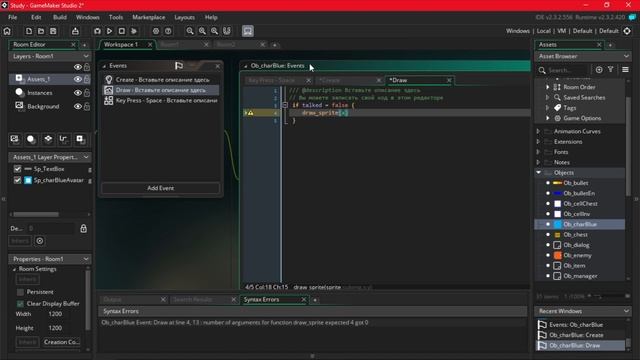Open Layers - Room1 dropdown
Screen dimensions: 640x360
86,56
